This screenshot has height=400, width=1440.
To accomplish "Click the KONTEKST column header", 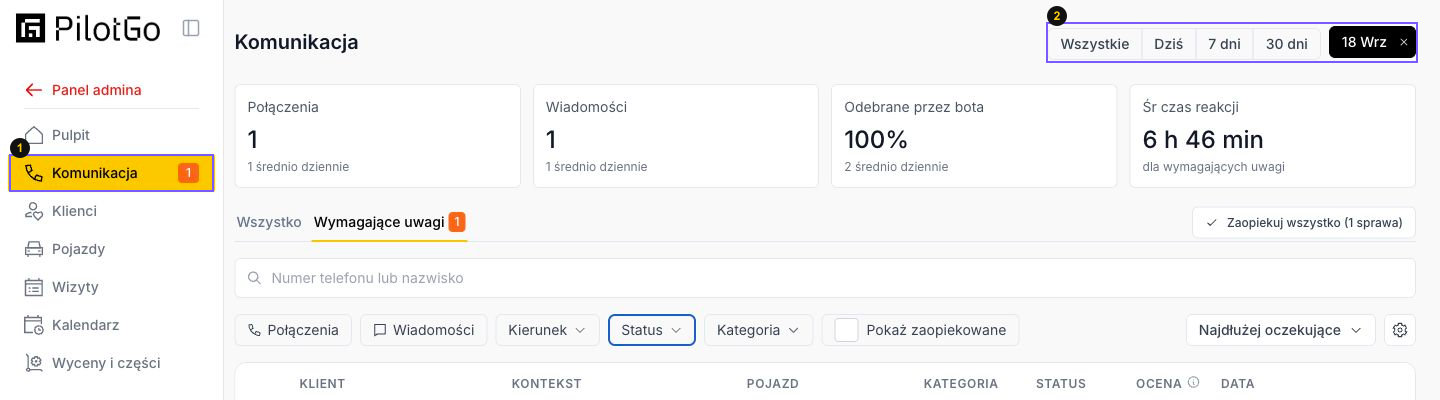I will point(546,383).
